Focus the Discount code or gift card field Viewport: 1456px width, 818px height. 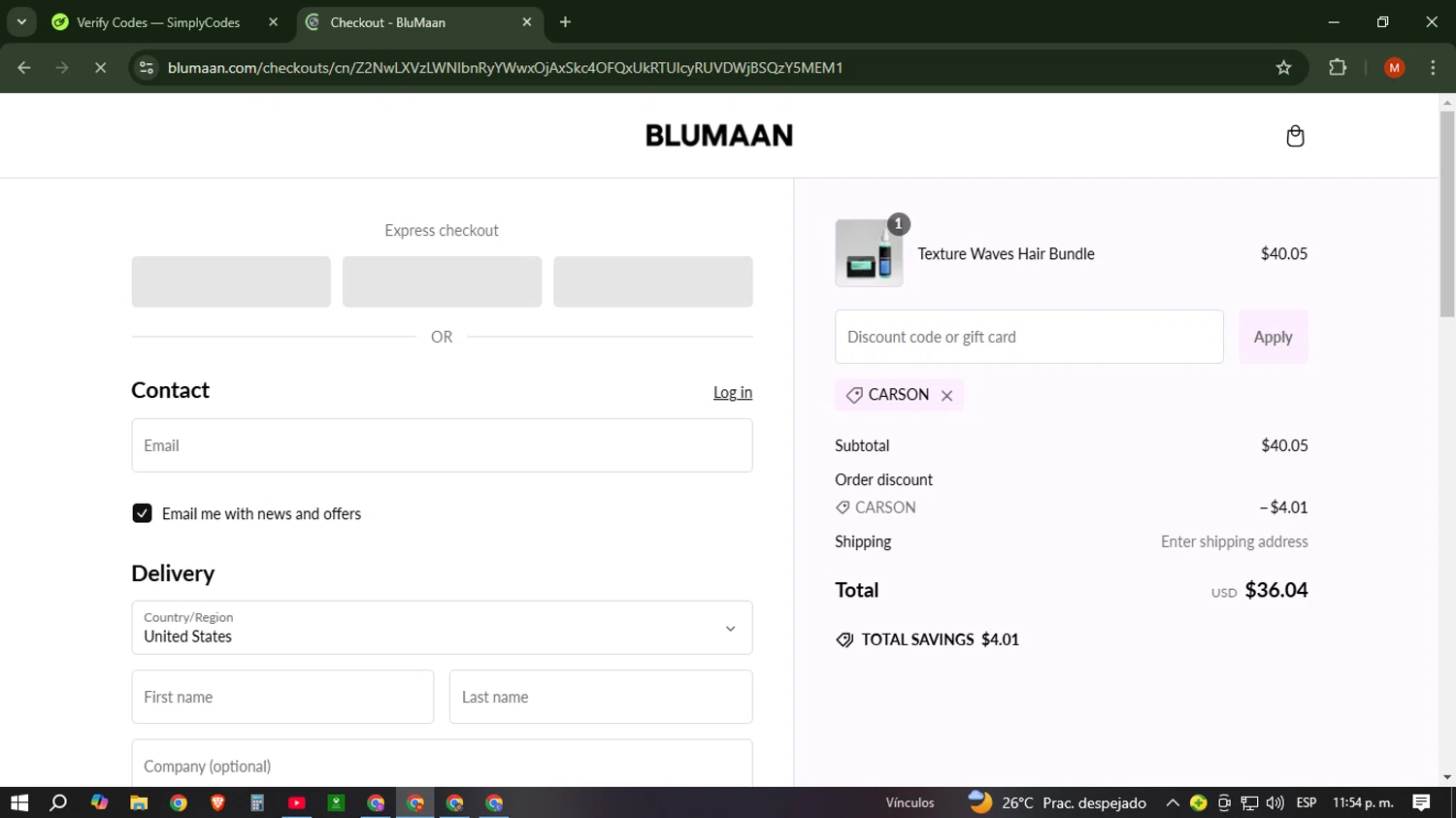(x=1029, y=337)
